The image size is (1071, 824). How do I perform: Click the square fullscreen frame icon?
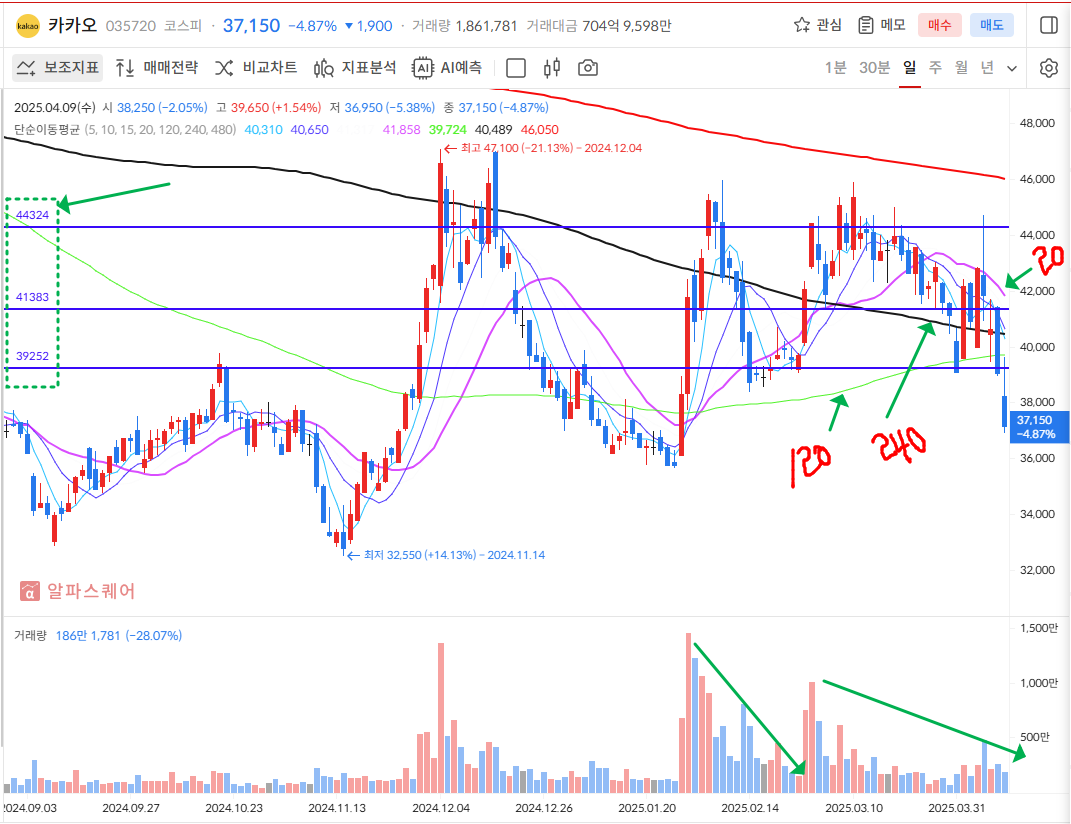(x=516, y=68)
